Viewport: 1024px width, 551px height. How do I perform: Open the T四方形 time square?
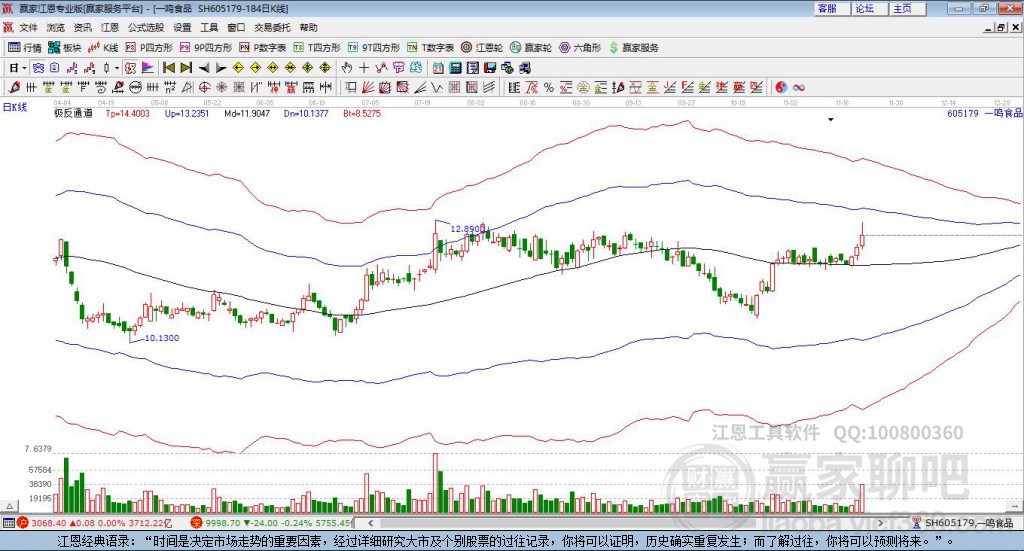coord(317,48)
